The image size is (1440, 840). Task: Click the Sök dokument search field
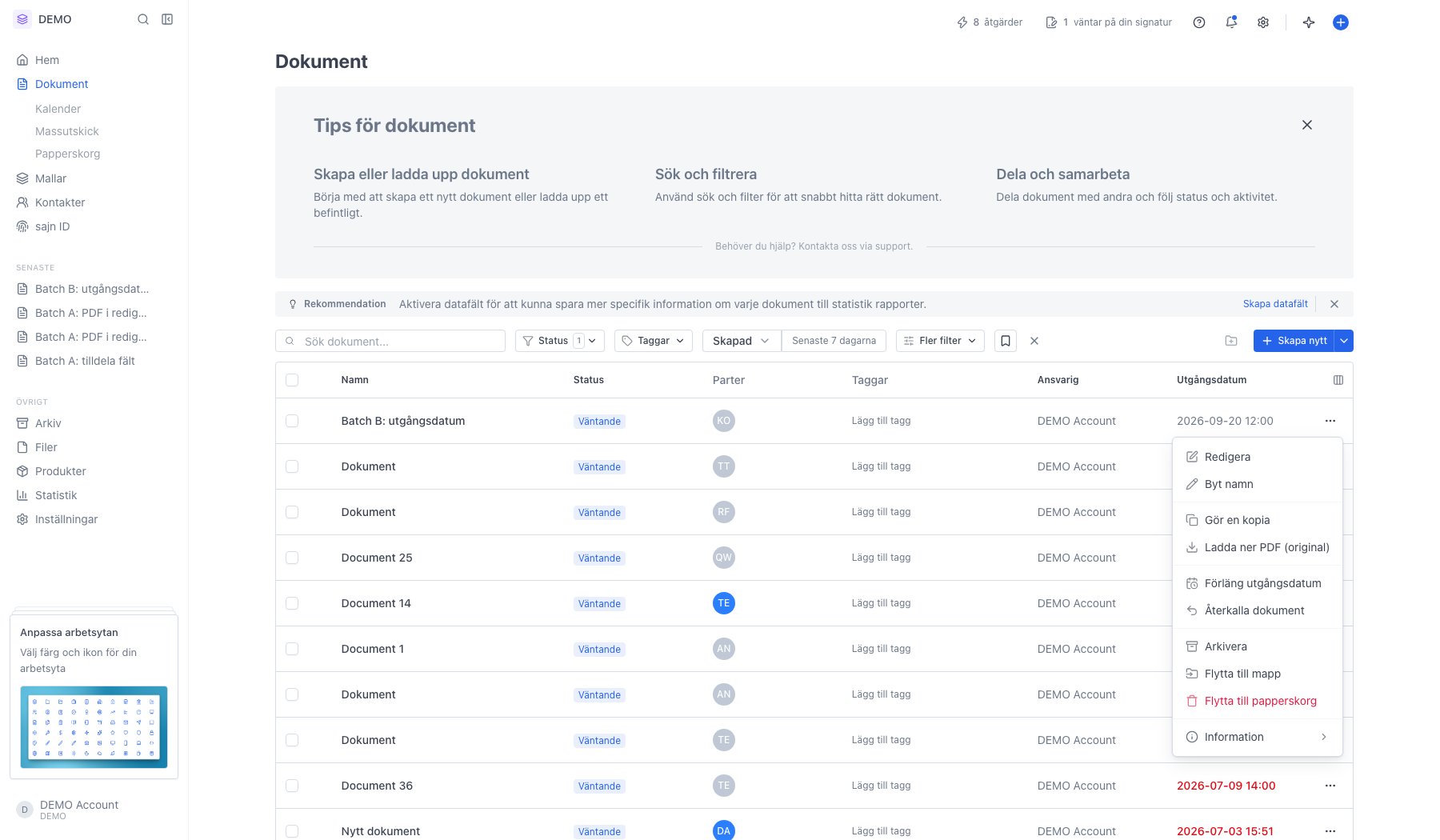click(x=390, y=341)
